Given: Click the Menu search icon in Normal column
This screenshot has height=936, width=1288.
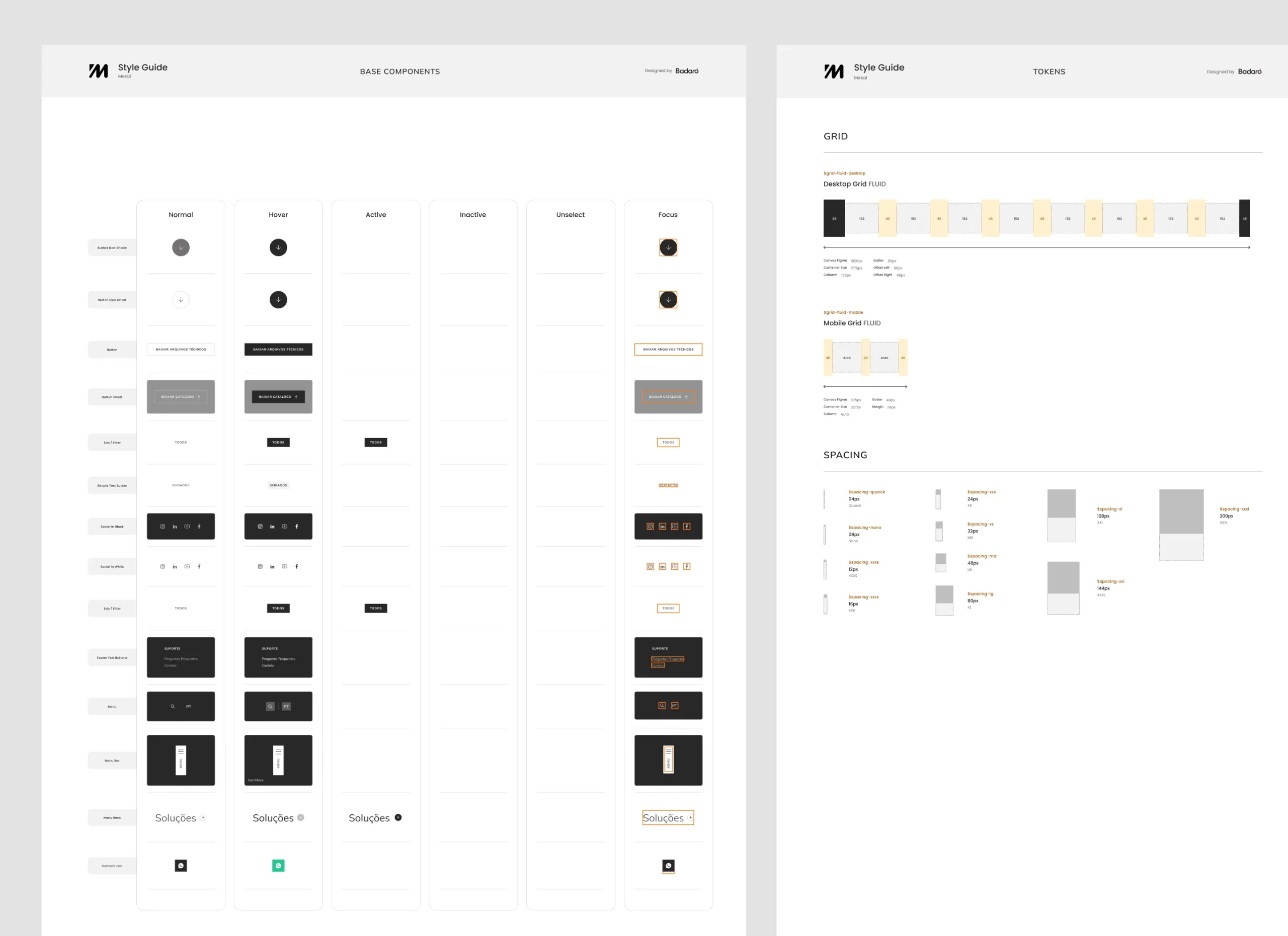Looking at the screenshot, I should point(173,707).
